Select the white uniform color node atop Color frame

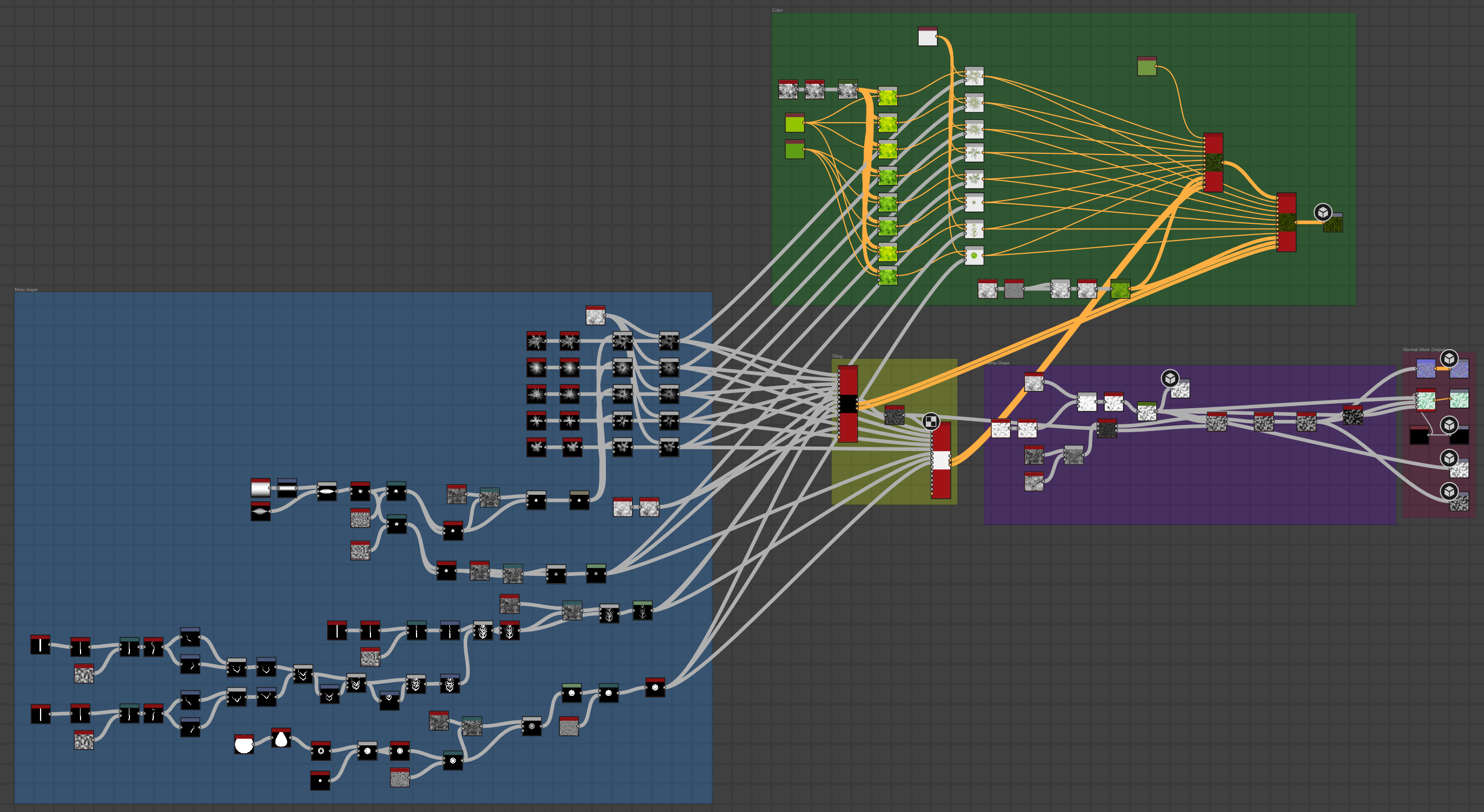(927, 36)
